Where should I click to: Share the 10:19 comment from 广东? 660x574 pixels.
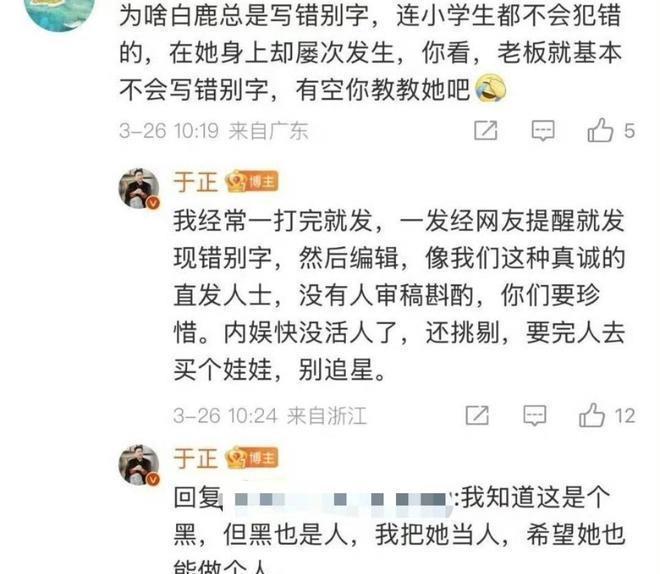coord(486,130)
